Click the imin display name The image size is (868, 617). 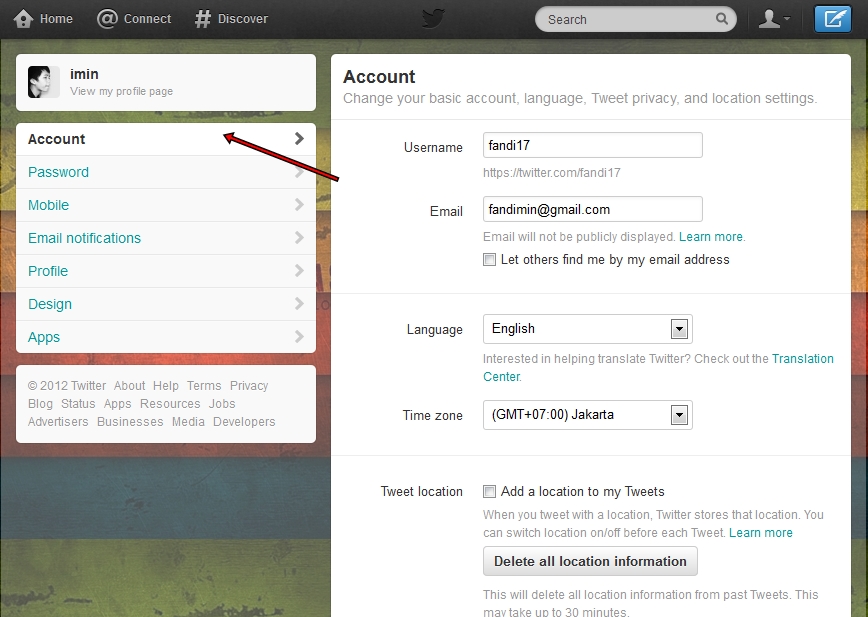point(84,74)
